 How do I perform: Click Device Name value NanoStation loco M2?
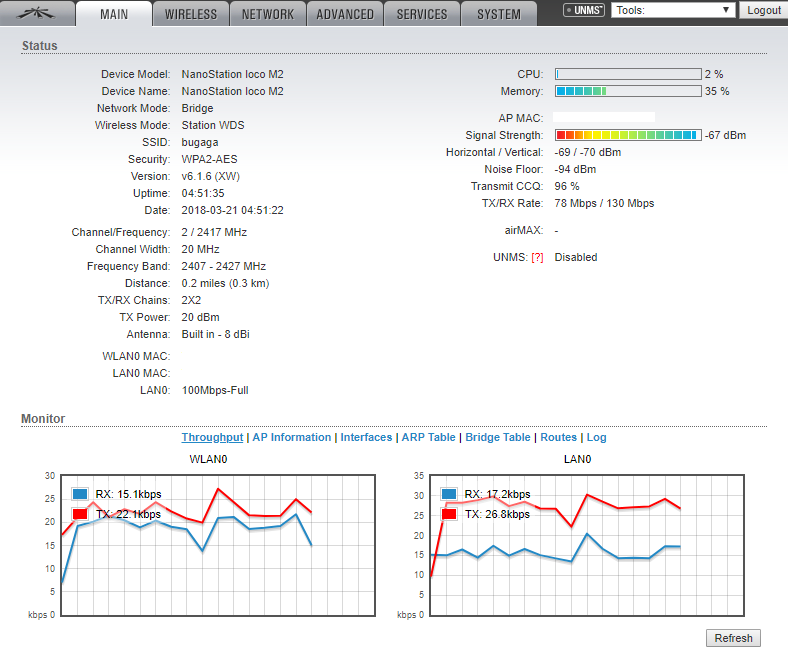[x=232, y=91]
